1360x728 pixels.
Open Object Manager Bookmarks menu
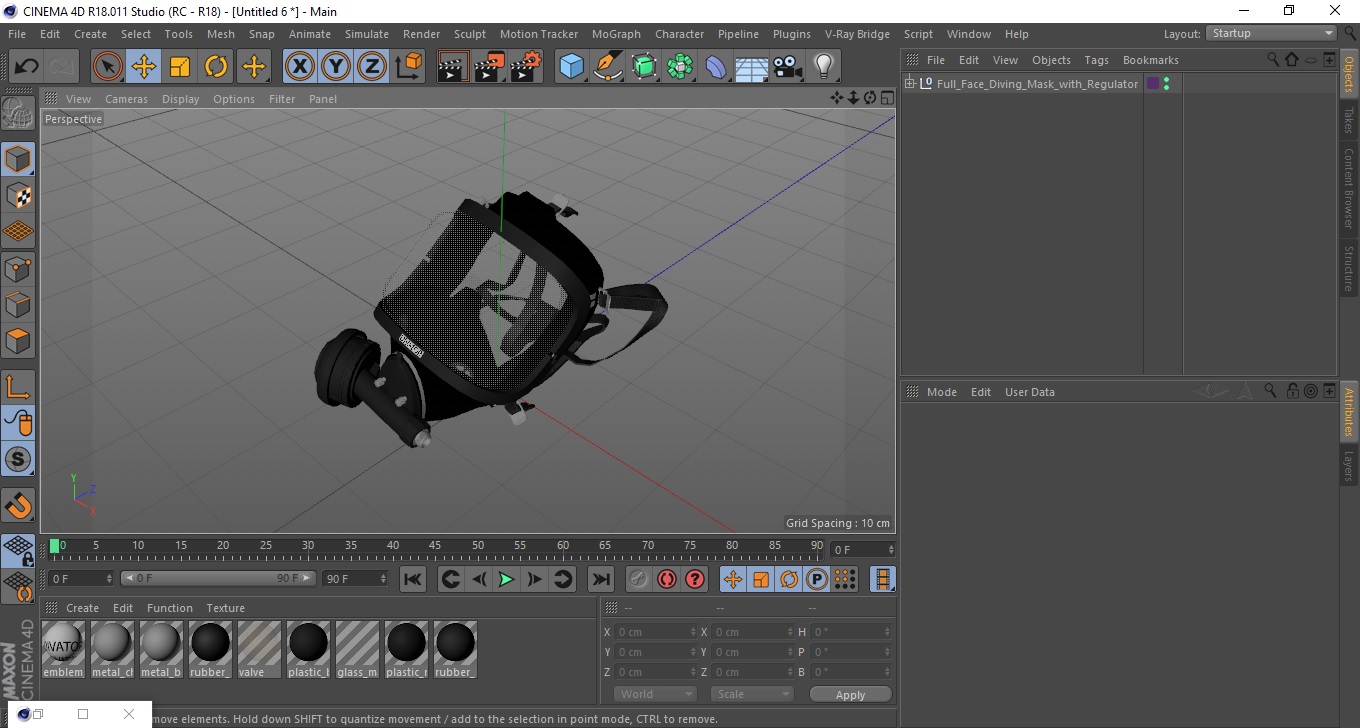pos(1150,60)
